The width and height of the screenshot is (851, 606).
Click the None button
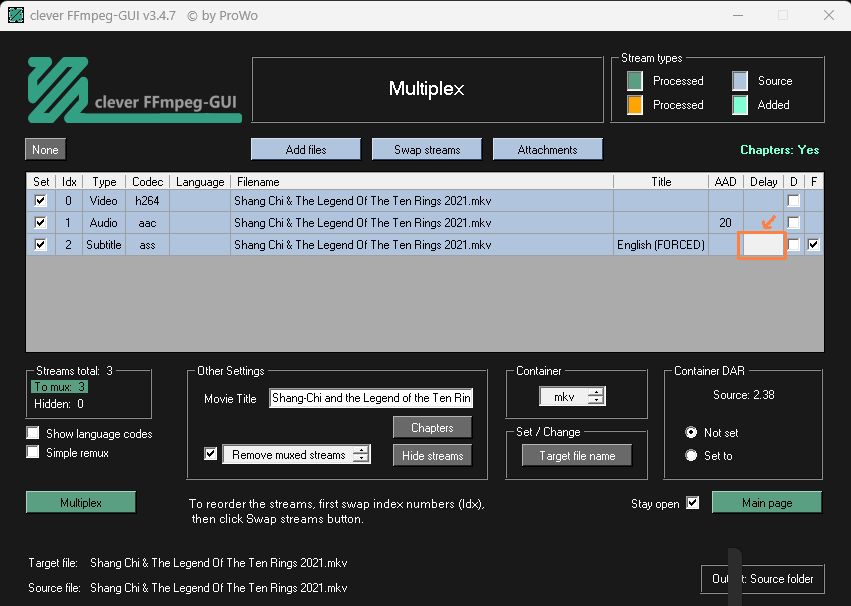pyautogui.click(x=45, y=149)
